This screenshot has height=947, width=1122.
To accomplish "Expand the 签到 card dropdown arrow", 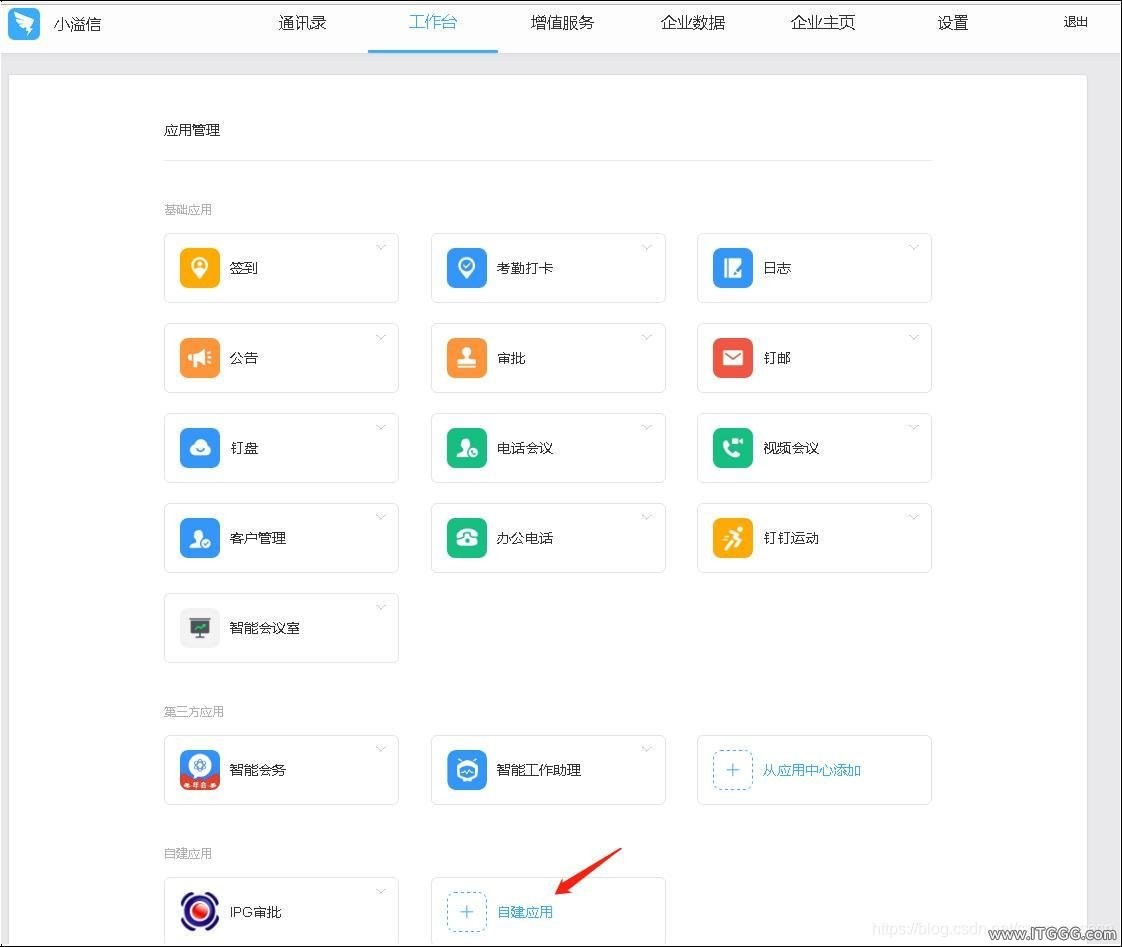I will pyautogui.click(x=381, y=247).
